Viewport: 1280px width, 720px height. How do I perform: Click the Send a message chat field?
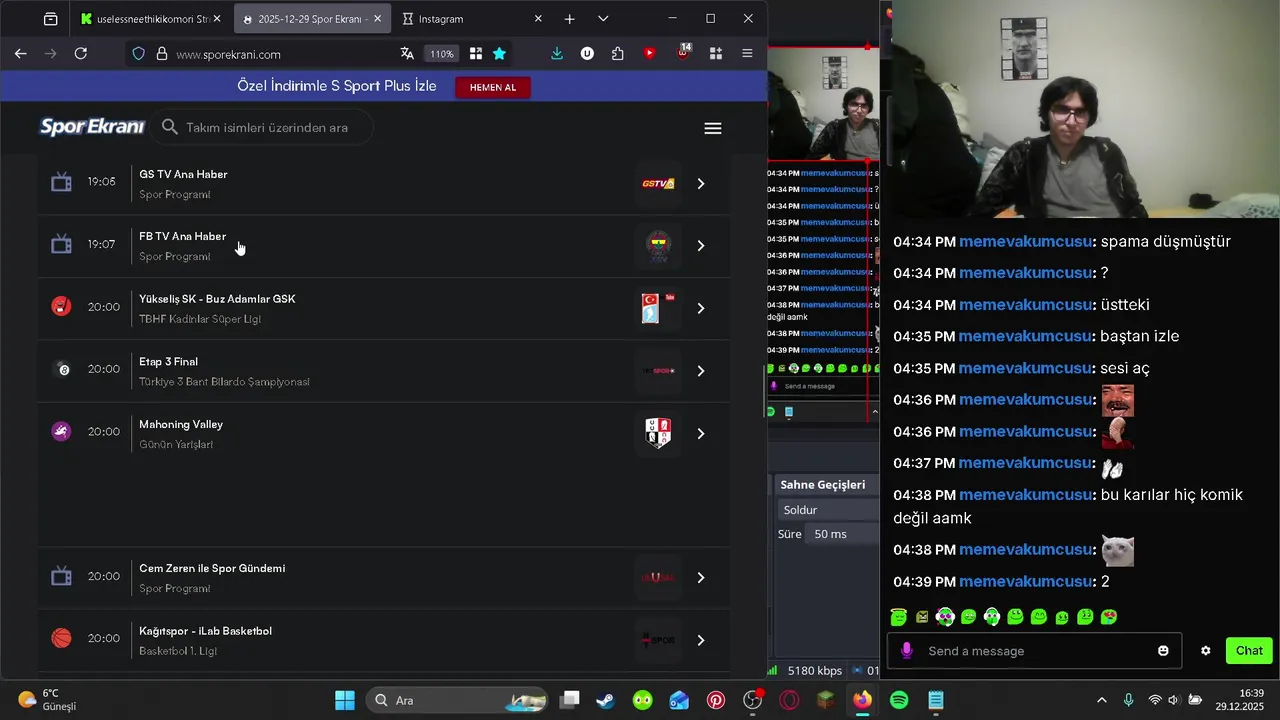[1034, 651]
